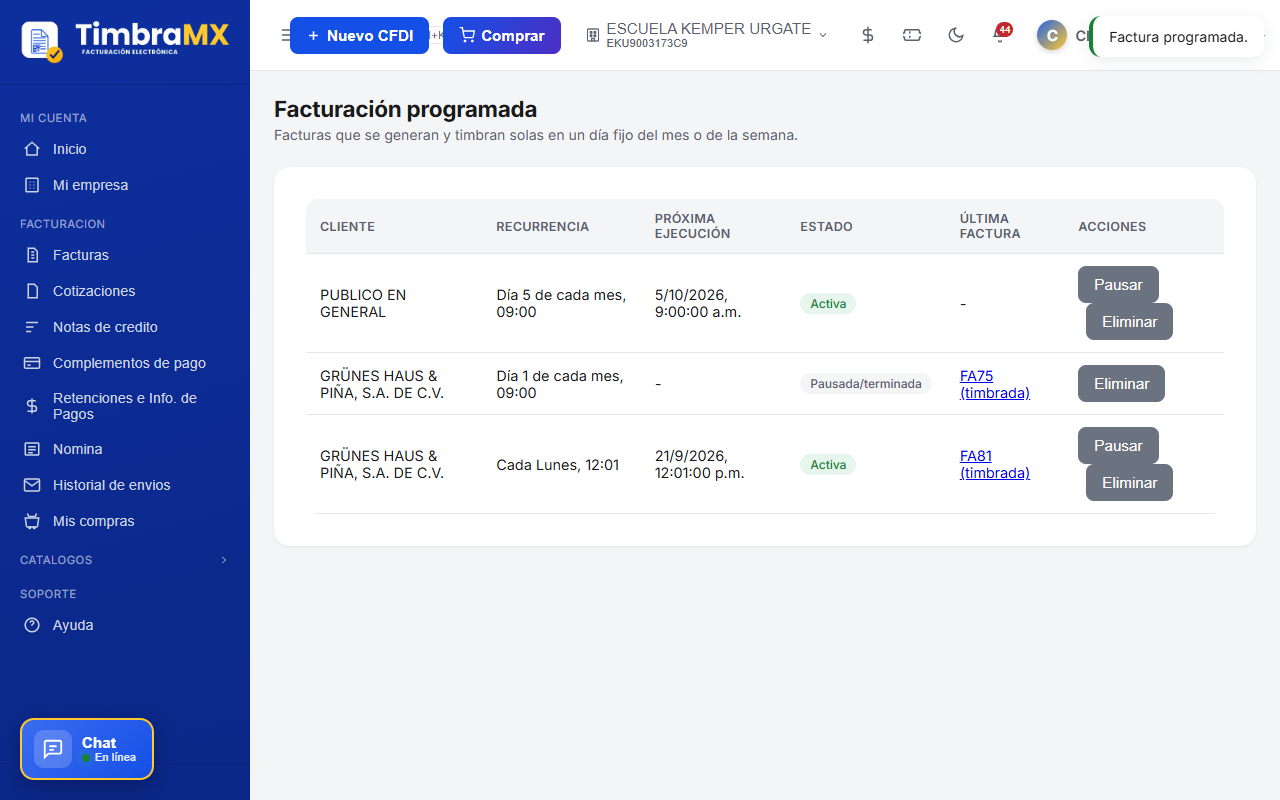This screenshot has height=800, width=1280.
Task: Click the Activa badge in PUBLICO EN GENERAL row
Action: click(828, 303)
